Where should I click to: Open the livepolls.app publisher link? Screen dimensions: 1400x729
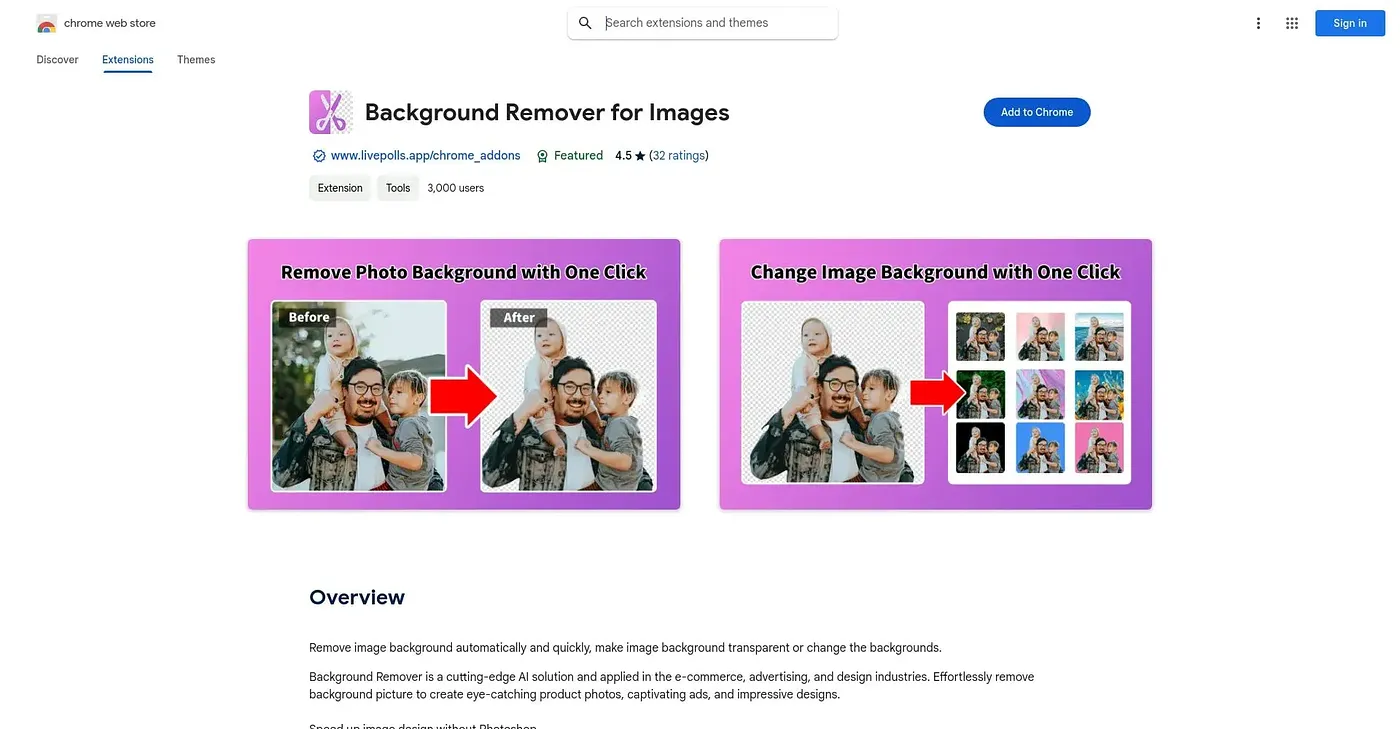[x=426, y=156]
